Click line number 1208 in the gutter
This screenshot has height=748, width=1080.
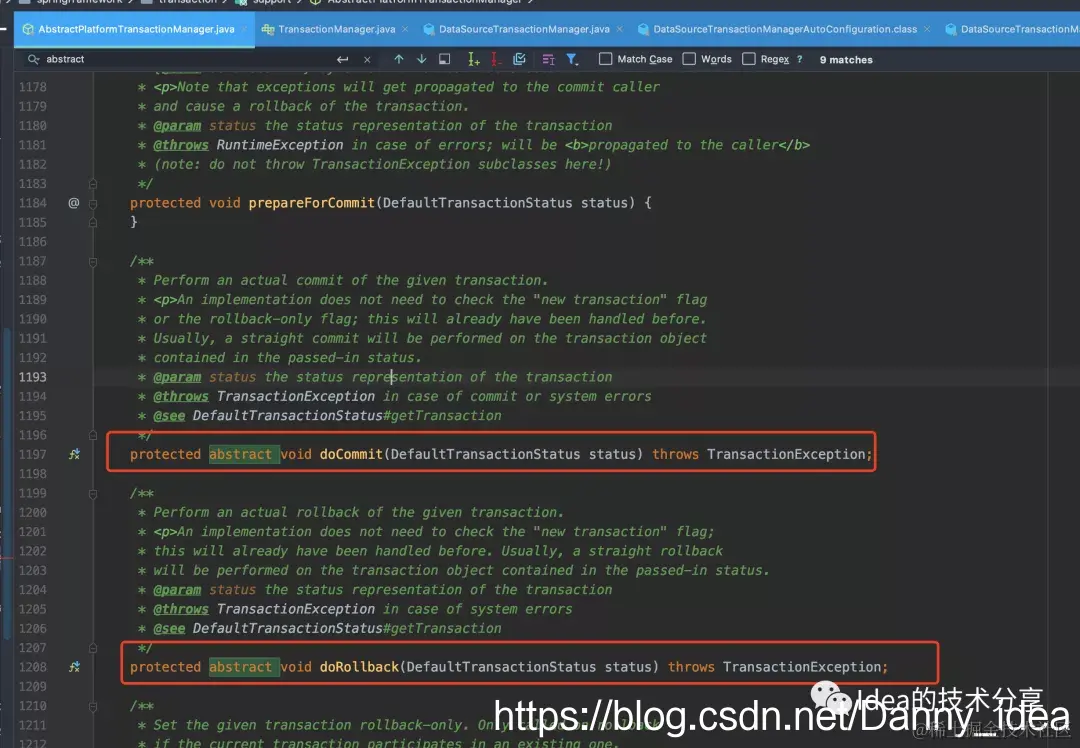click(x=33, y=667)
